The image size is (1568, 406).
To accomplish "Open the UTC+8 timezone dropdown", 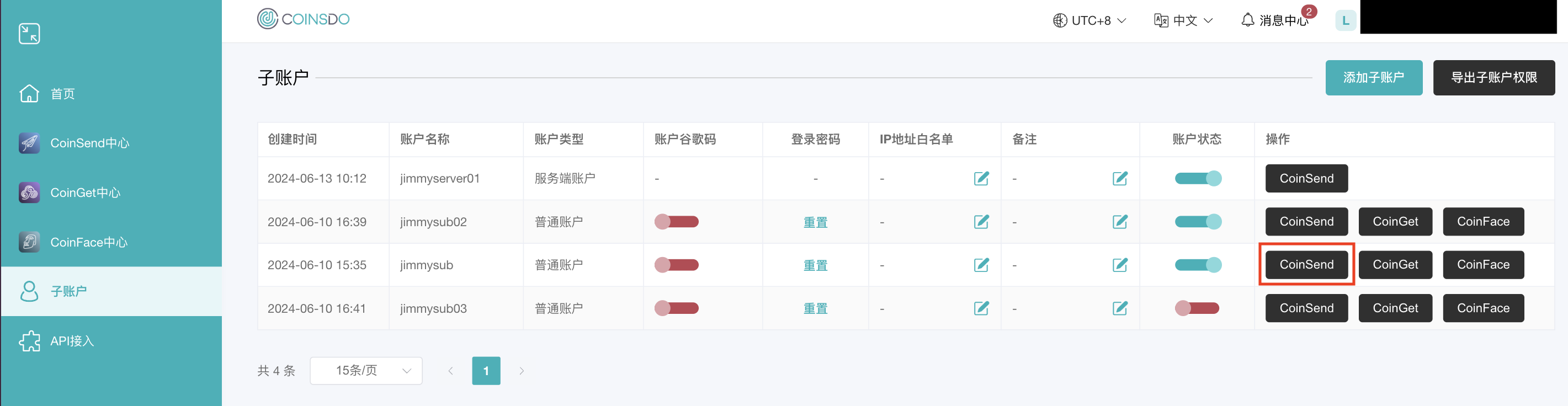I will tap(1089, 21).
